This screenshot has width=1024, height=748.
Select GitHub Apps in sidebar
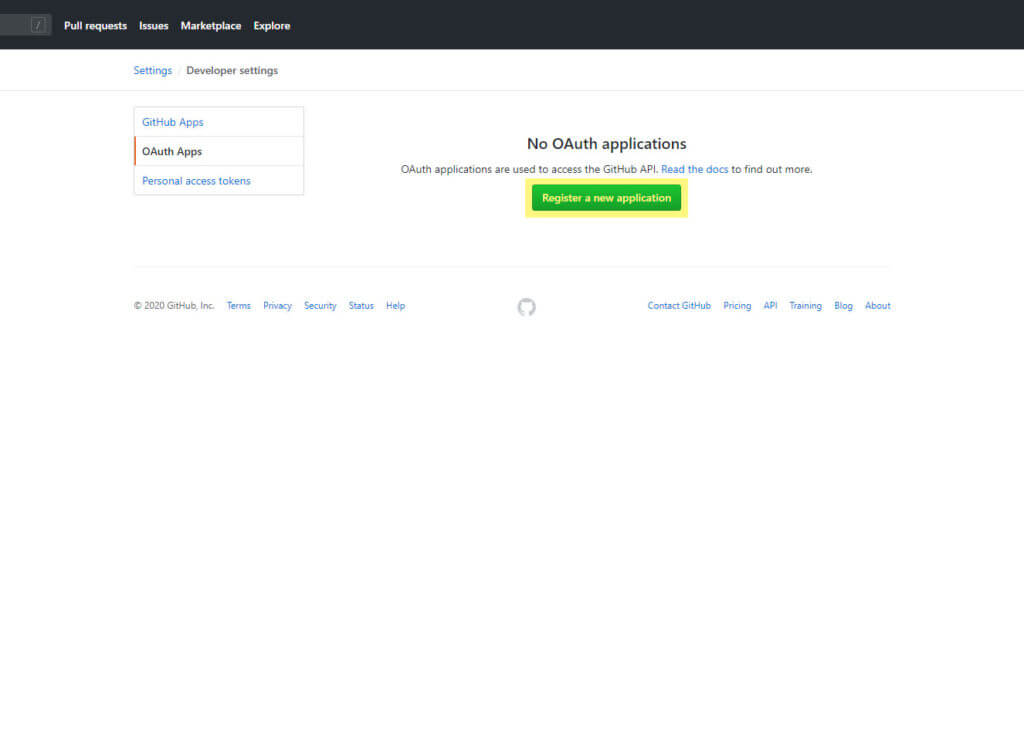click(x=219, y=122)
